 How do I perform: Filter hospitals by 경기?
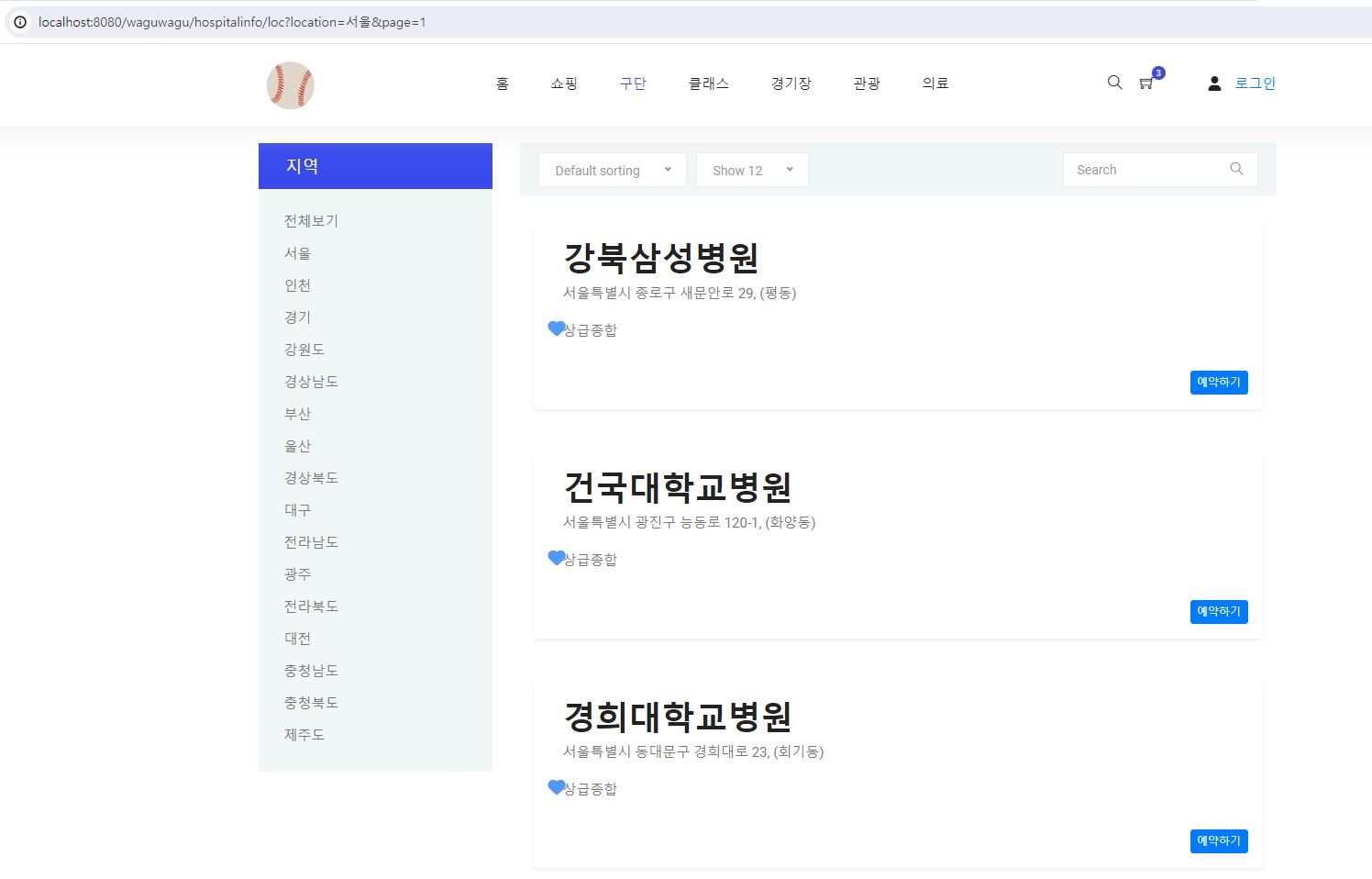tap(297, 317)
